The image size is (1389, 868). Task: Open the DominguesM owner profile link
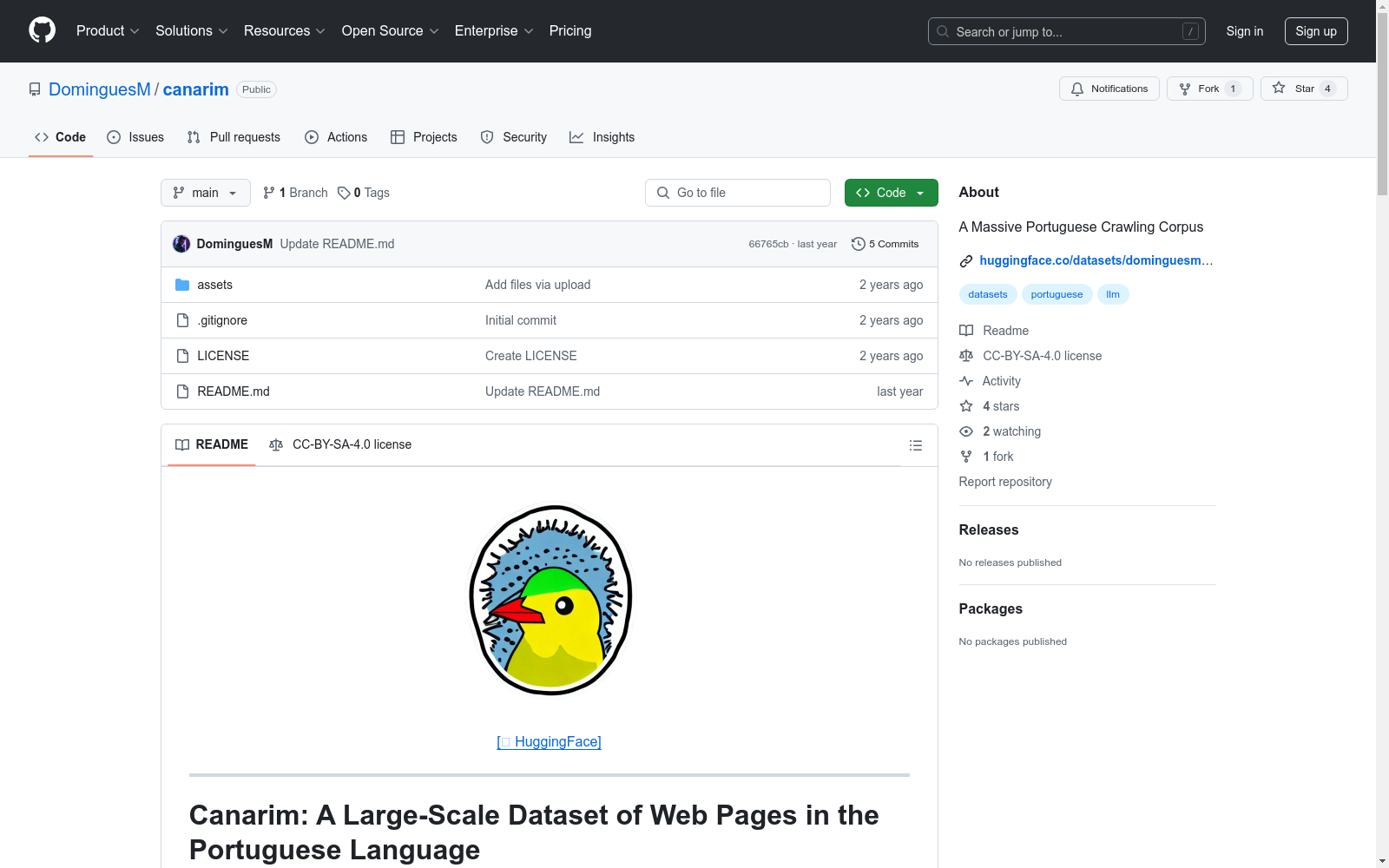[100, 89]
